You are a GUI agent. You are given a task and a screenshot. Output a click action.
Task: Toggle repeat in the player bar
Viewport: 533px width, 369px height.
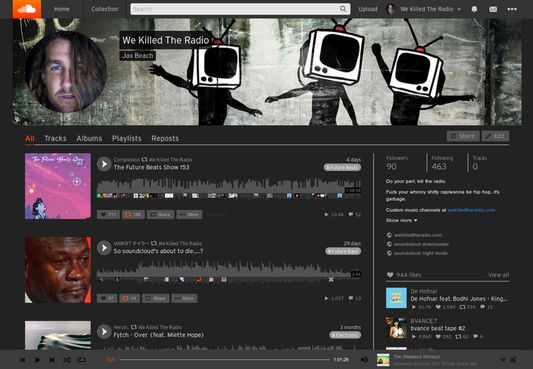click(82, 359)
